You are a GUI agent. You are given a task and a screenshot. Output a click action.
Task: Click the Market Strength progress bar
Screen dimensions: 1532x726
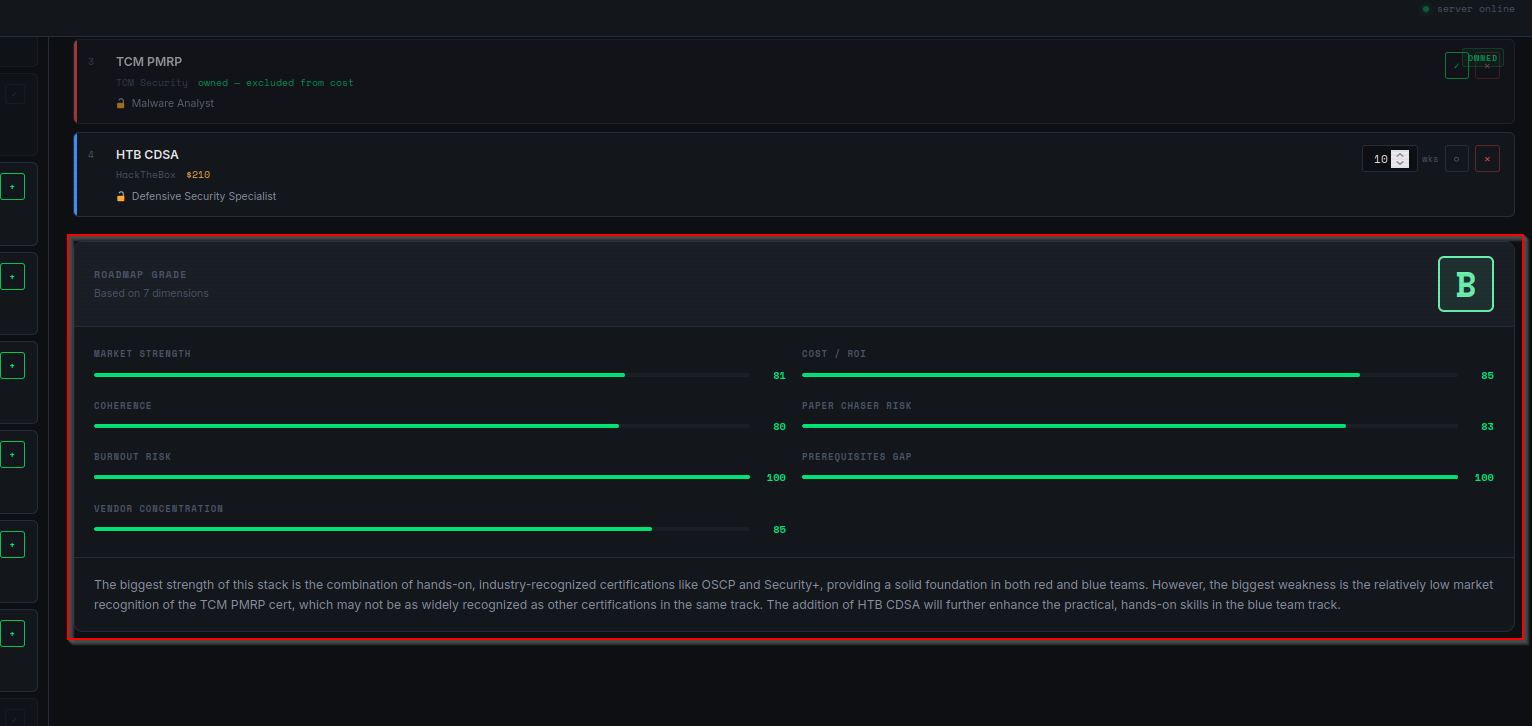(x=420, y=375)
